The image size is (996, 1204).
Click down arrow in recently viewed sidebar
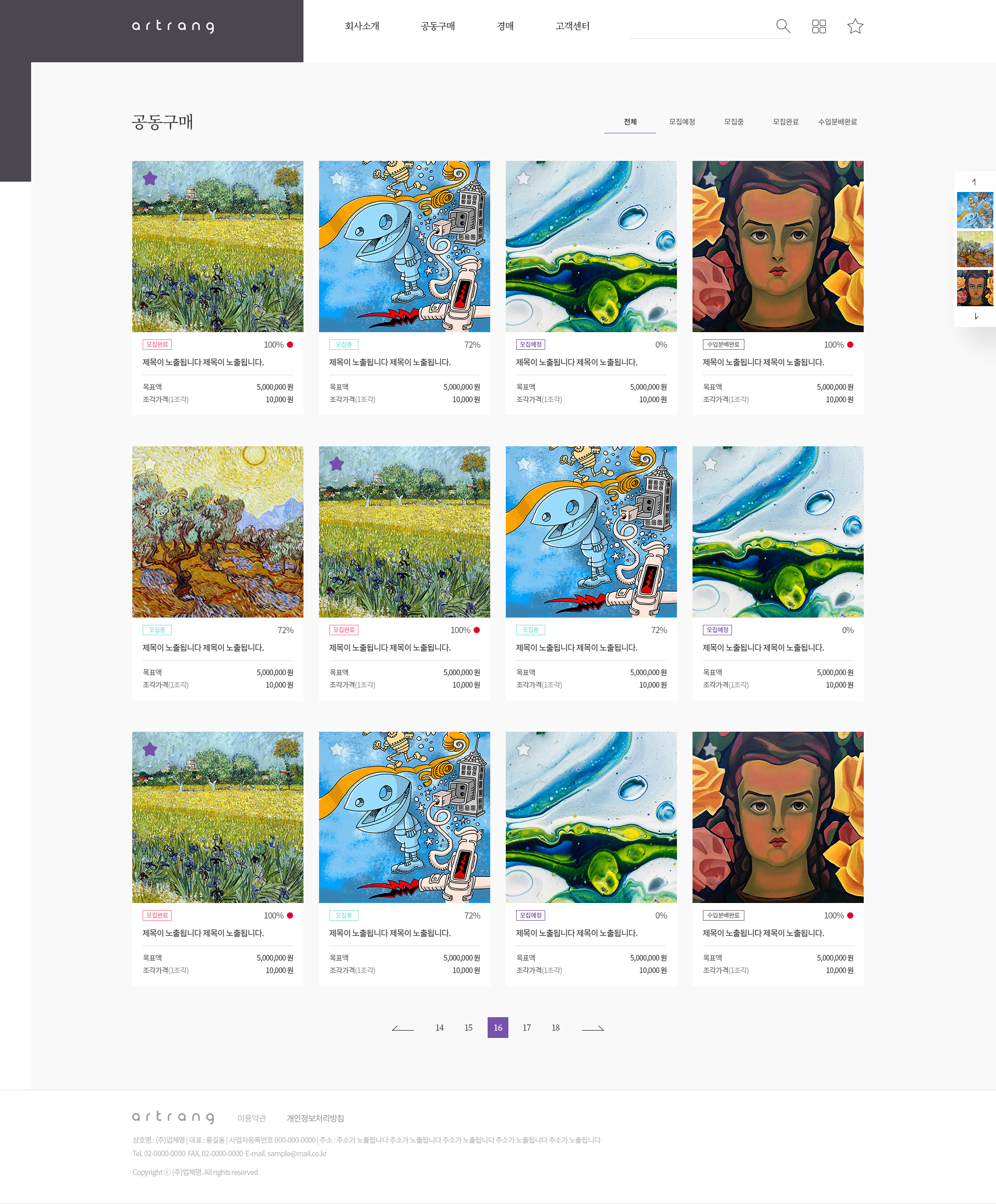coord(976,317)
